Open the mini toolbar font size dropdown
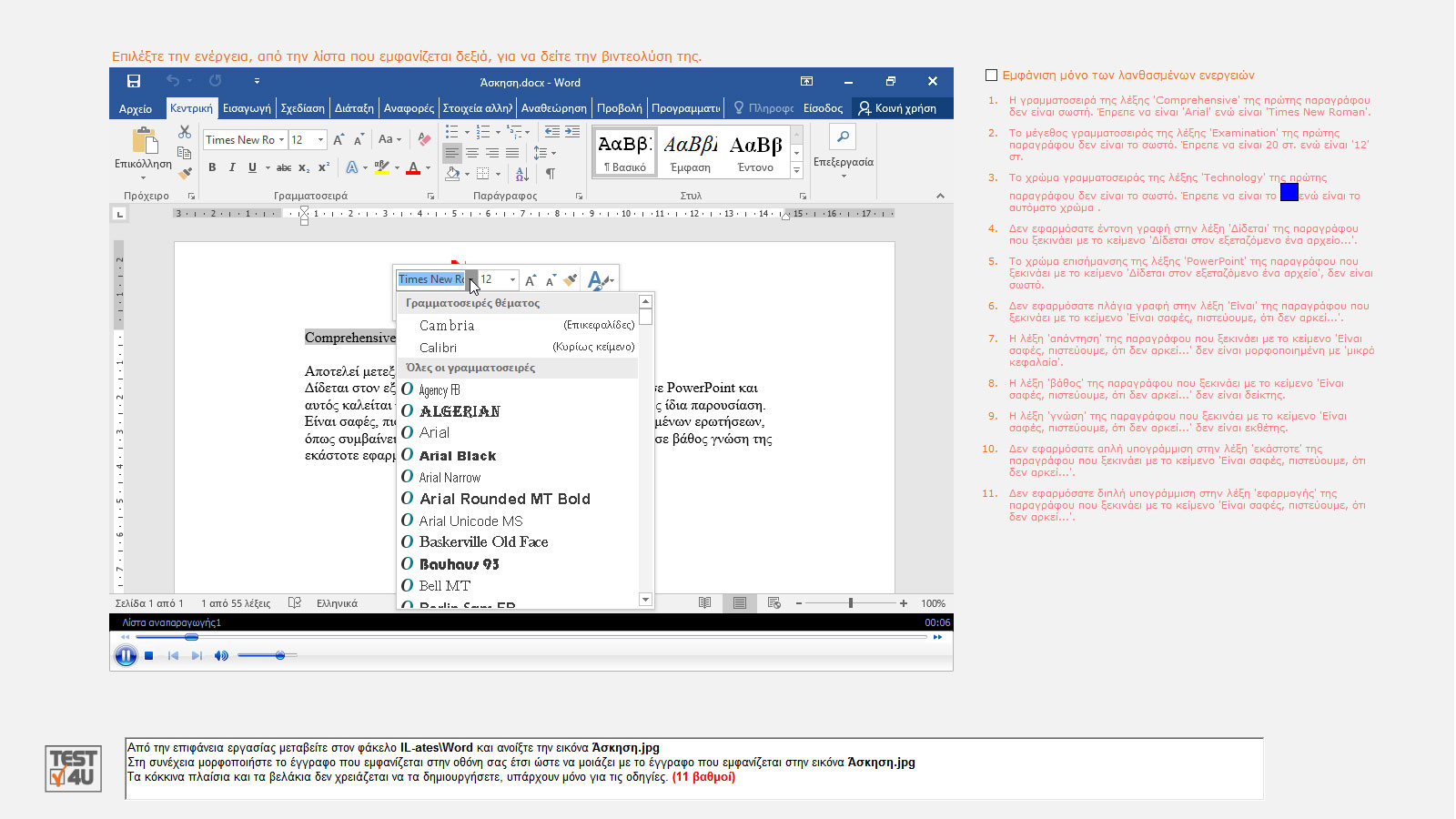Image resolution: width=1456 pixels, height=819 pixels. click(x=513, y=279)
